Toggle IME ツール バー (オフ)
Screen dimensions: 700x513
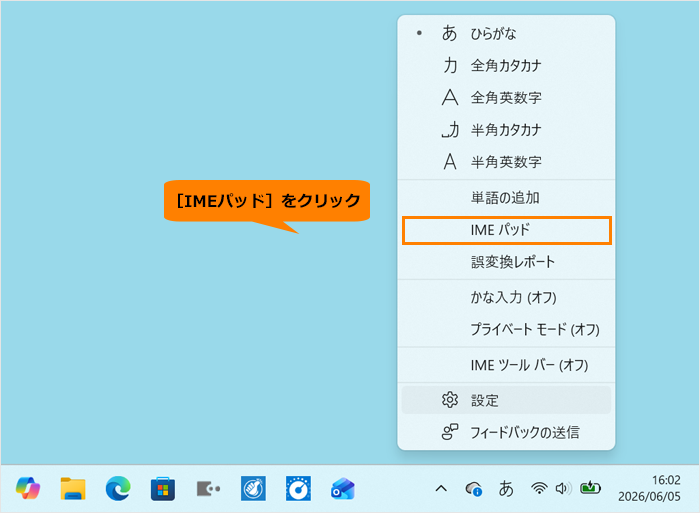click(x=506, y=365)
